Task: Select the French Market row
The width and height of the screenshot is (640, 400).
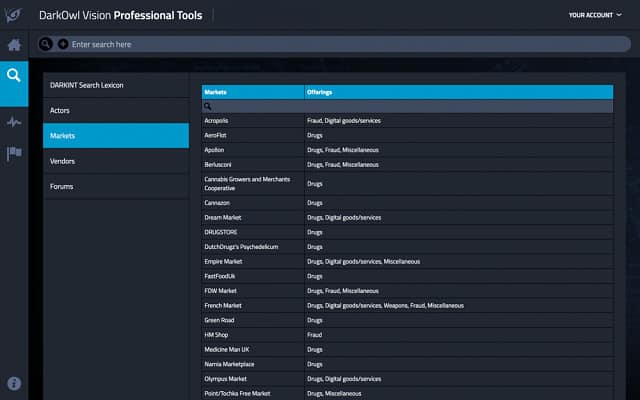Action: (x=407, y=306)
